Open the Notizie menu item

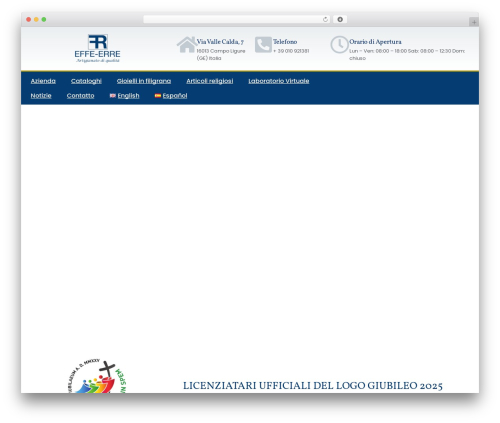(41, 96)
